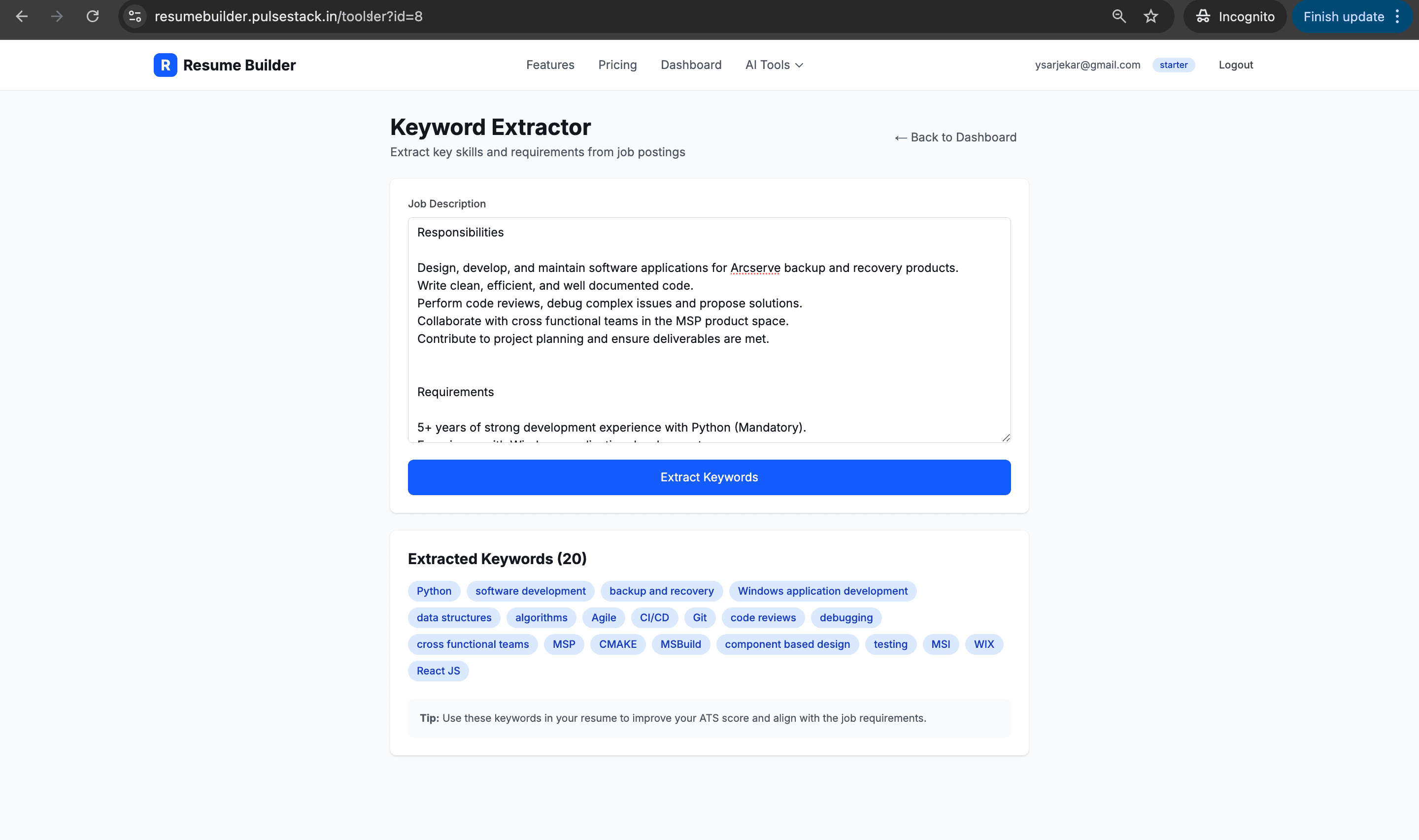Screen dimensions: 1419x840
Task: Go to the Dashboard nav item
Action: coord(691,65)
